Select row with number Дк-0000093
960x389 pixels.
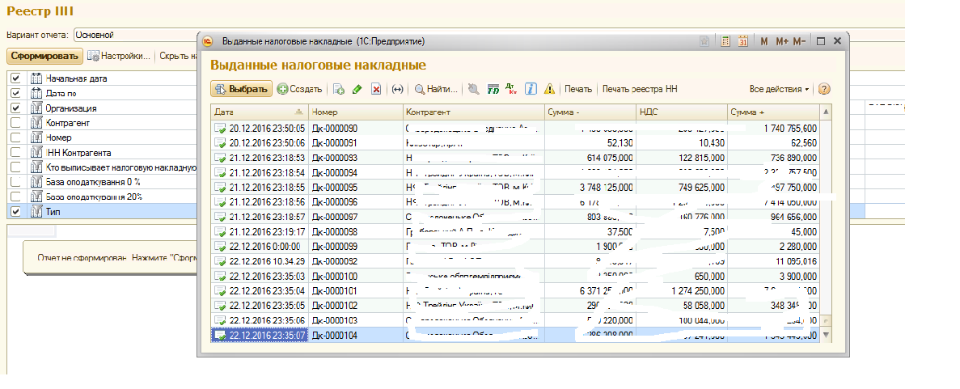pyautogui.click(x=515, y=158)
